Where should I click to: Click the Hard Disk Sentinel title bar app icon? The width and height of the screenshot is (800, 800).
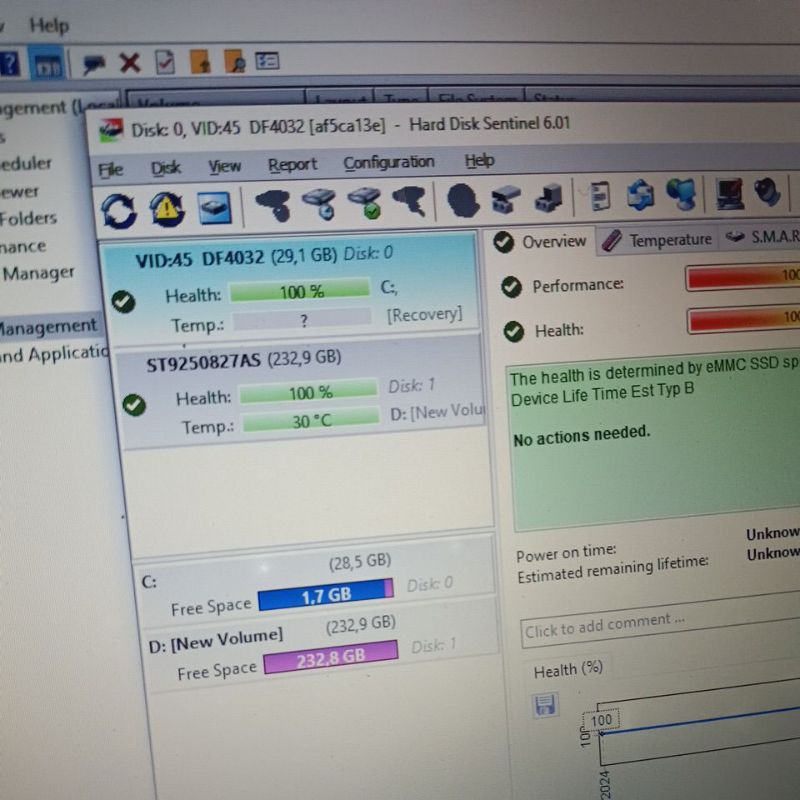(x=111, y=130)
